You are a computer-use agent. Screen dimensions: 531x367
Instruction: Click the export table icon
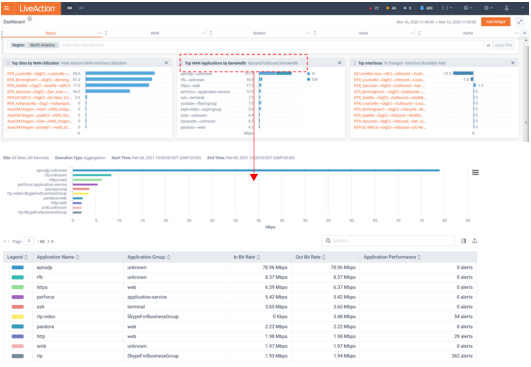474,241
